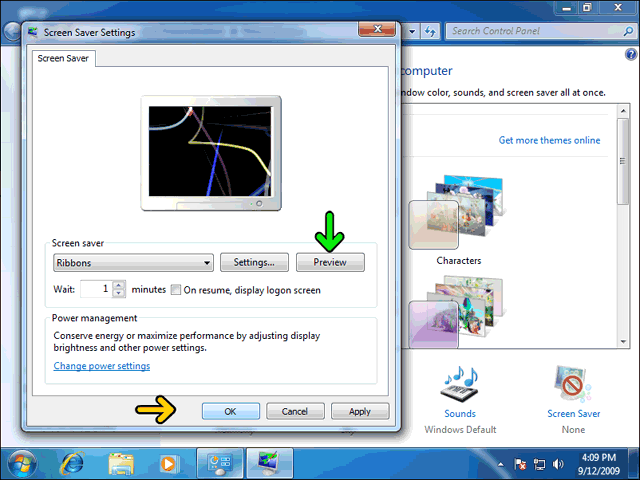Open screen saver Settings... button
640x480 pixels.
click(254, 262)
